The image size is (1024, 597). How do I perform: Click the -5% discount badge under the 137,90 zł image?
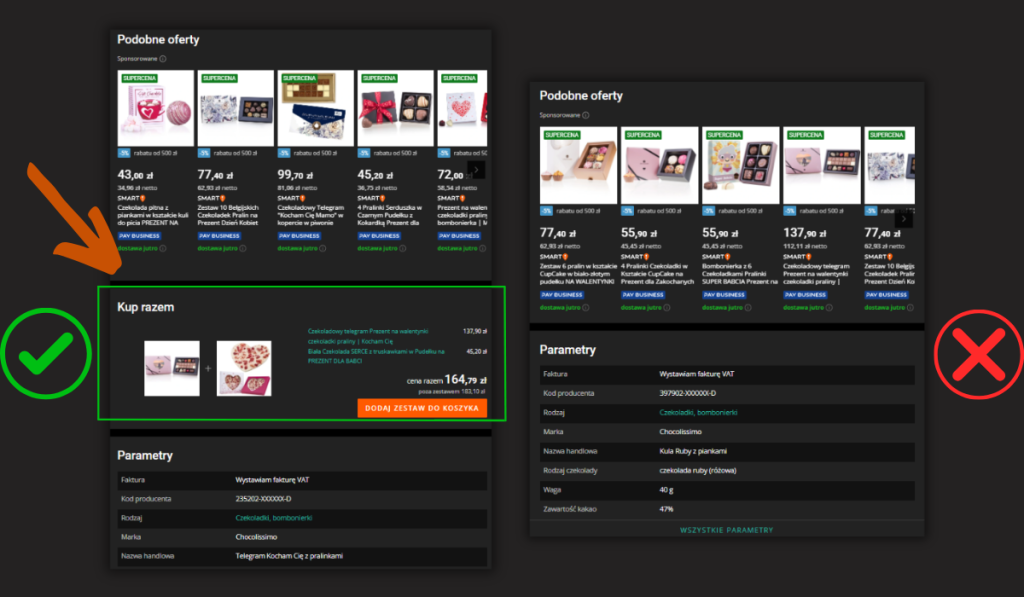[x=790, y=211]
